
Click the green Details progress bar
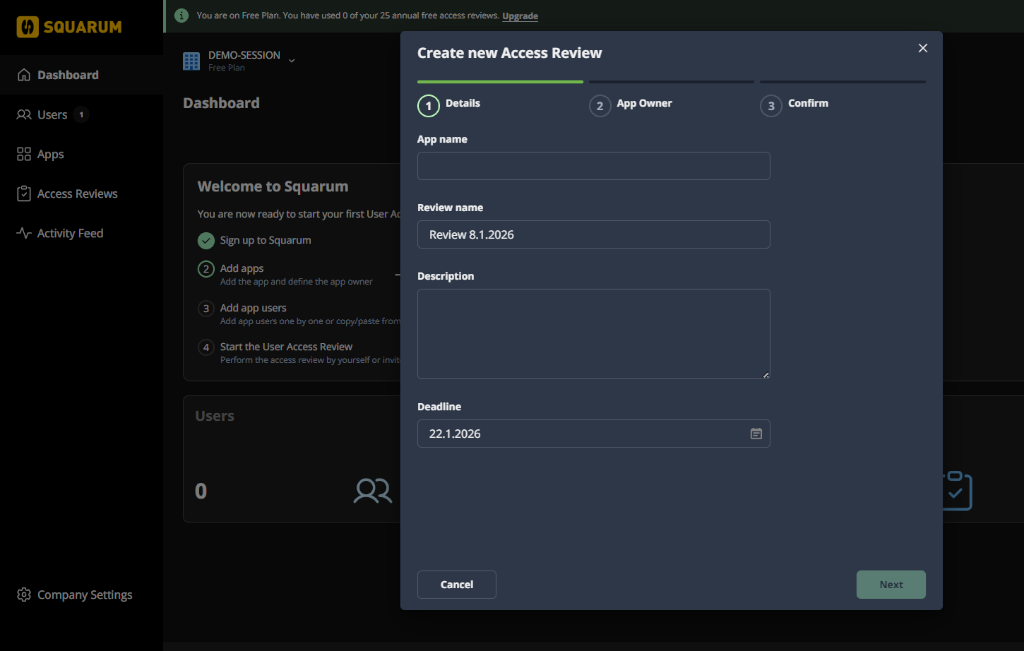(500, 81)
